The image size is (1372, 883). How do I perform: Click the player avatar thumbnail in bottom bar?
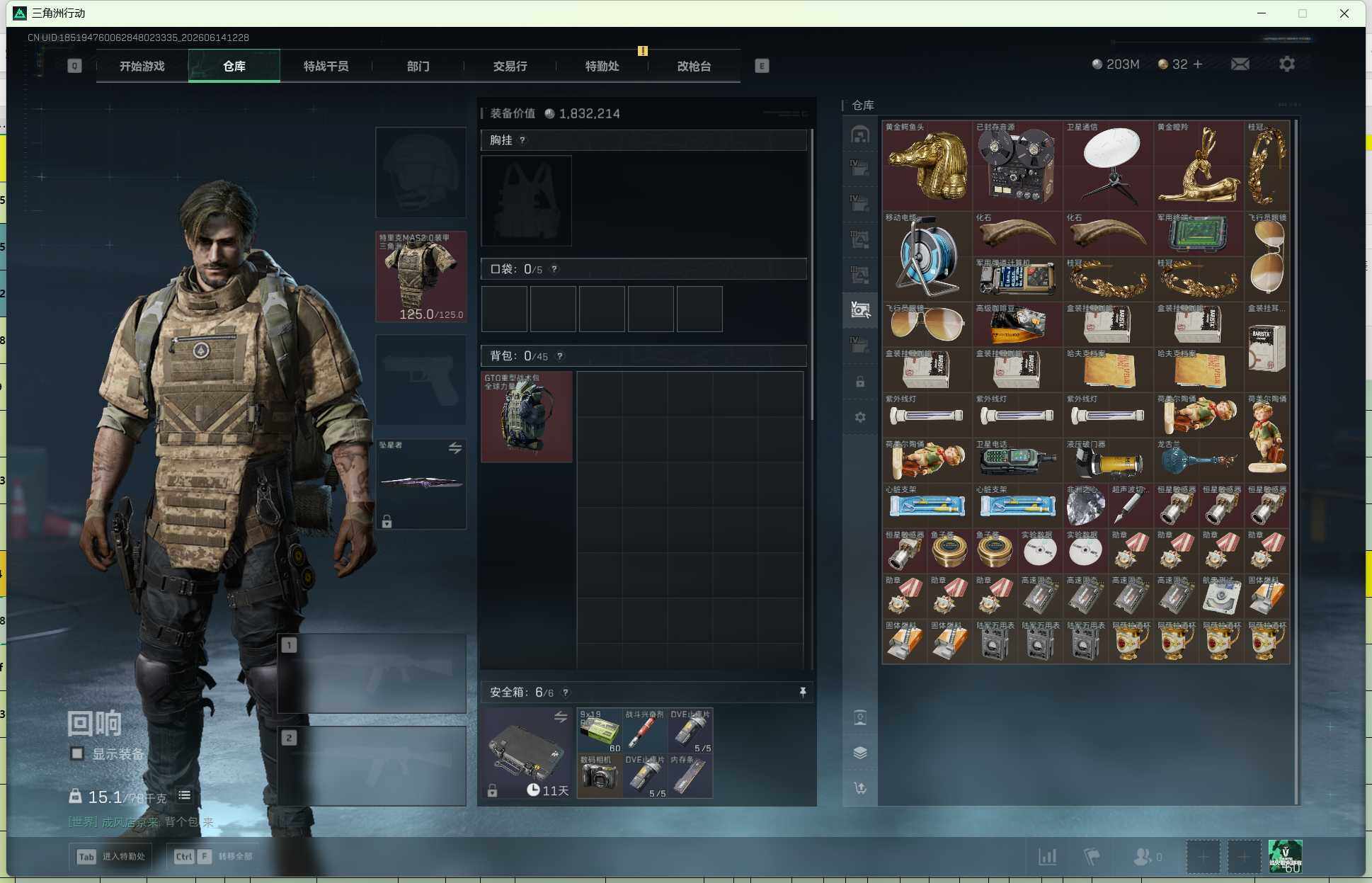[x=1285, y=856]
